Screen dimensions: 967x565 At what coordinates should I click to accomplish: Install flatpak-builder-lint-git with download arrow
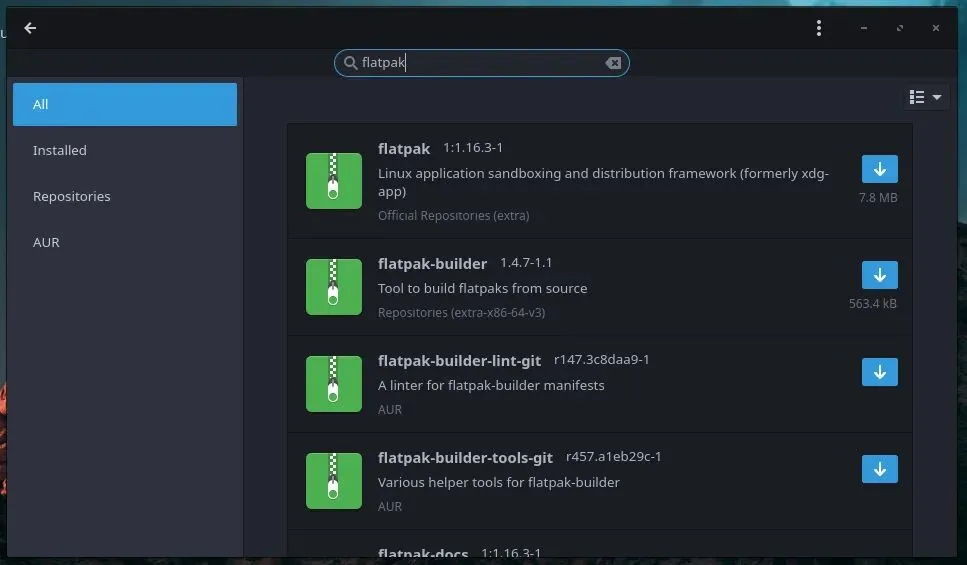coord(879,372)
